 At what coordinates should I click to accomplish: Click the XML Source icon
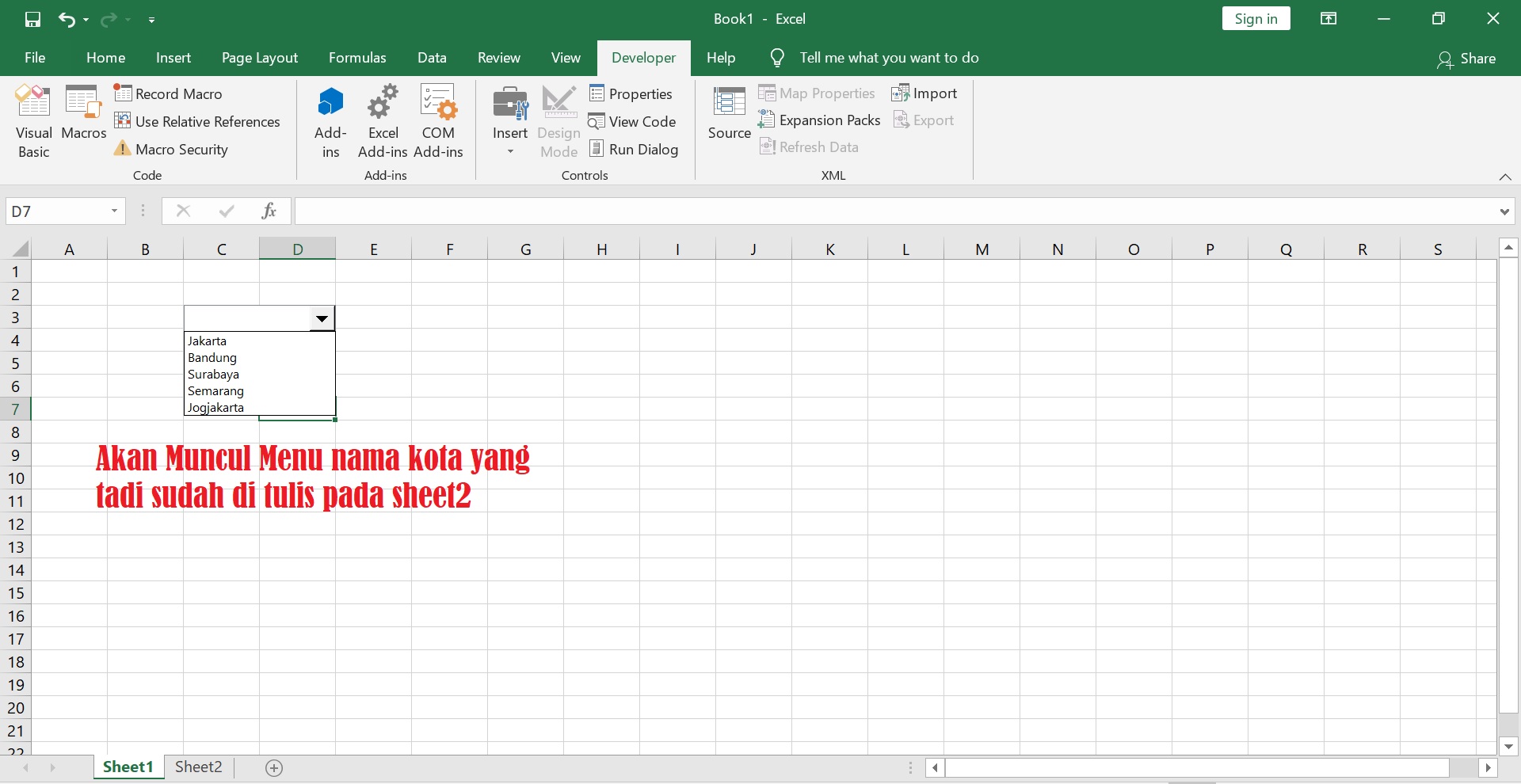coord(729,111)
